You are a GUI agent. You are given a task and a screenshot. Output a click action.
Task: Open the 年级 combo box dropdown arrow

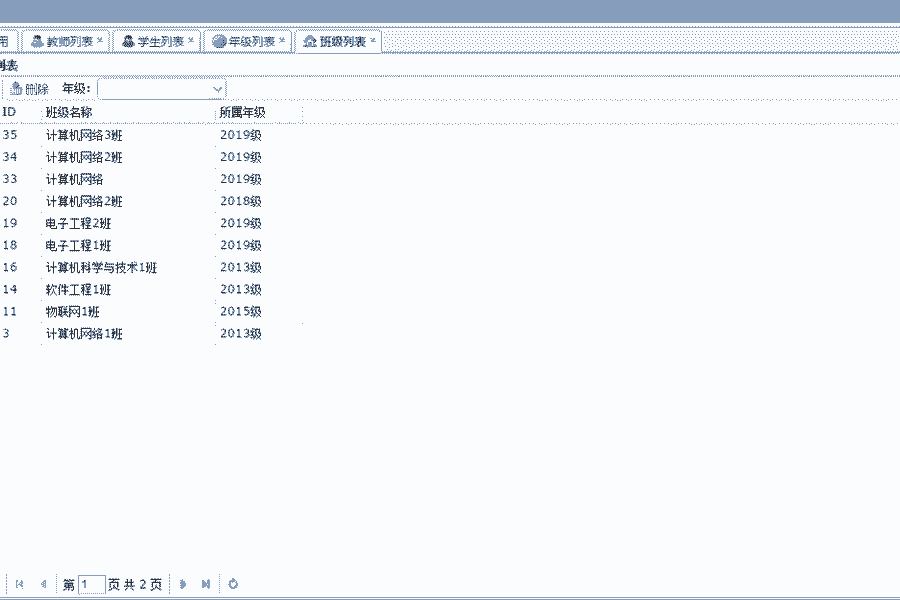point(217,89)
